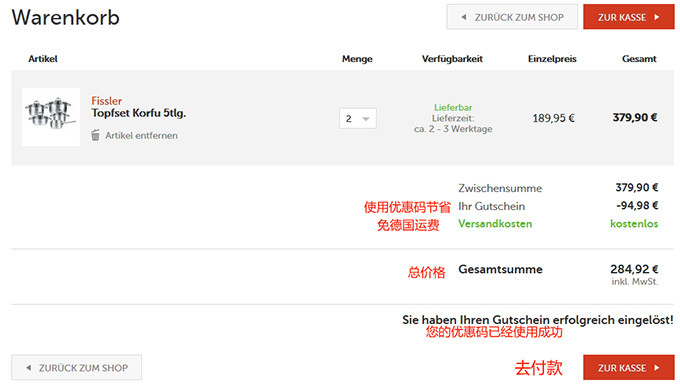This screenshot has width=680, height=386.
Task: Click the dropdown arrow in Menge selector
Action: [366, 119]
